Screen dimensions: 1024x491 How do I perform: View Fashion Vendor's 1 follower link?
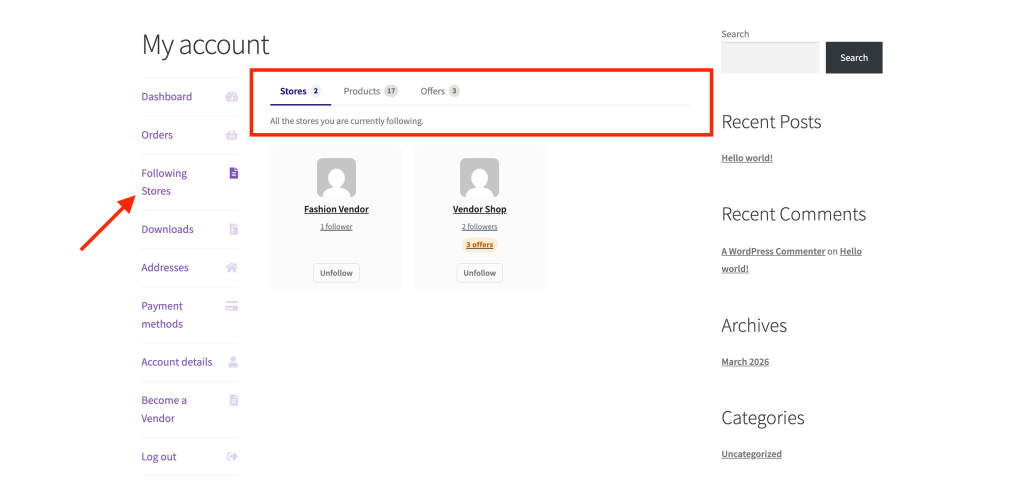(336, 227)
